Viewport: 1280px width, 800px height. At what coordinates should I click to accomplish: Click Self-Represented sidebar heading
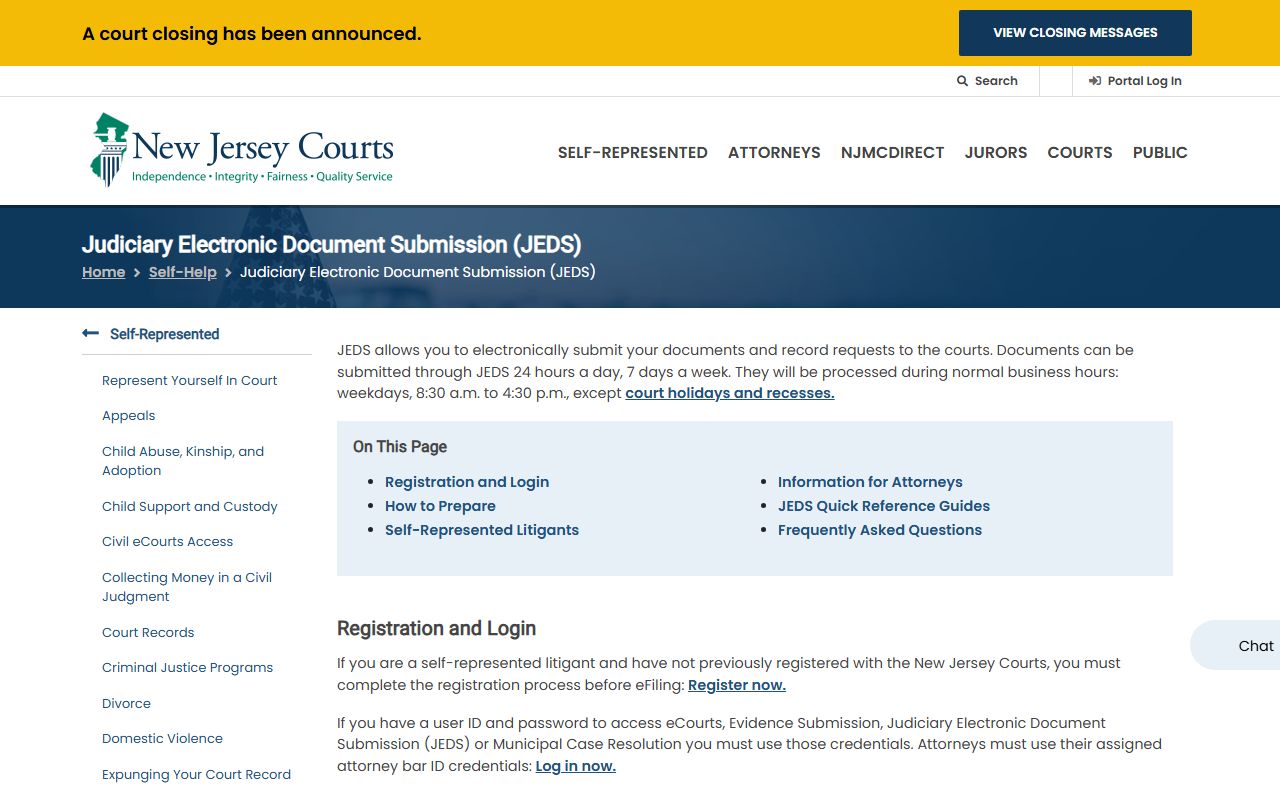coord(164,334)
